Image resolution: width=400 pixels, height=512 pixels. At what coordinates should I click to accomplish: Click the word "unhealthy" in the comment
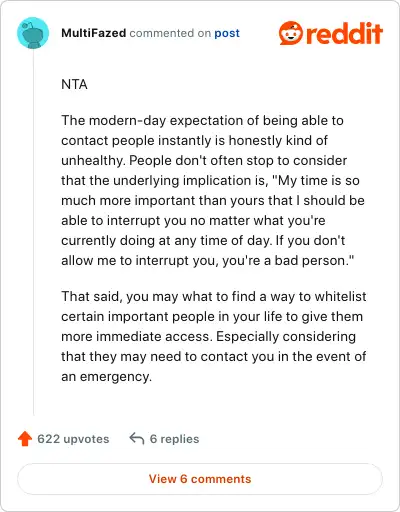pyautogui.click(x=93, y=161)
